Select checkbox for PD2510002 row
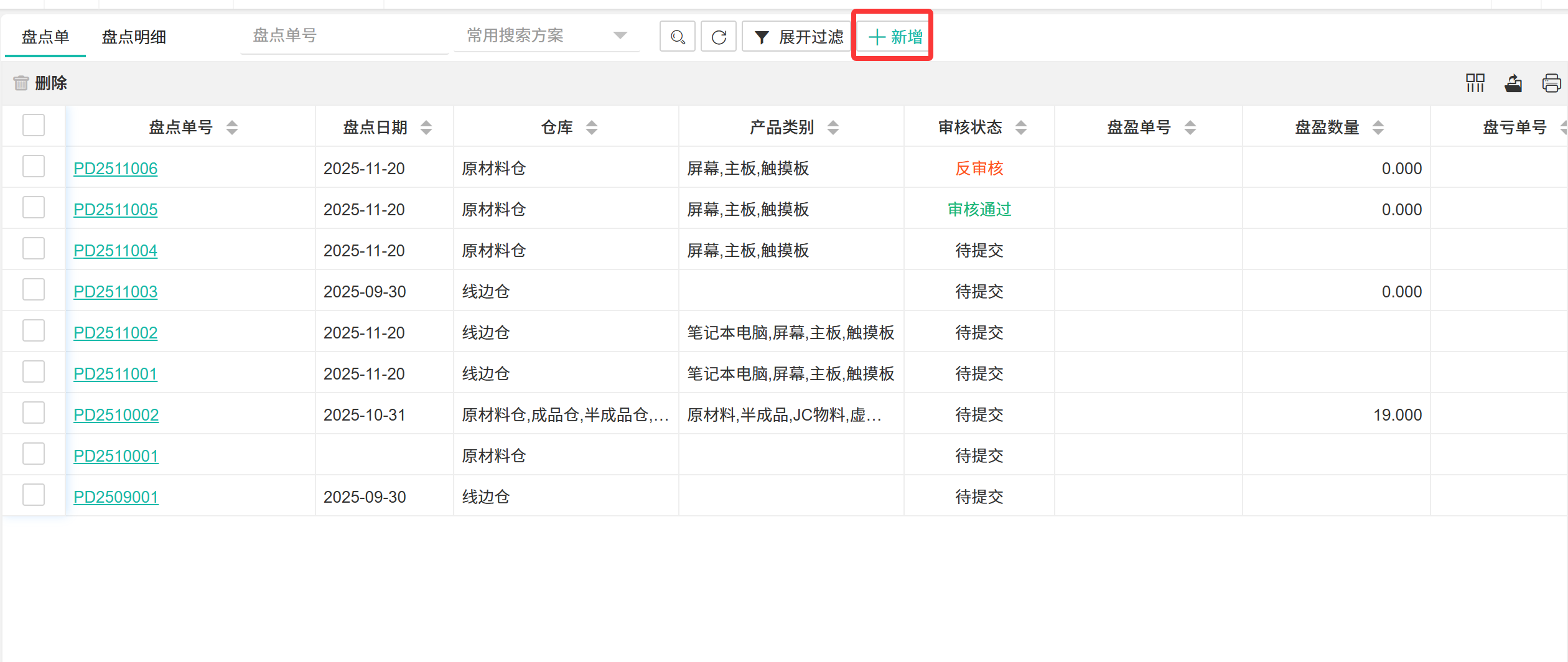 pos(34,413)
